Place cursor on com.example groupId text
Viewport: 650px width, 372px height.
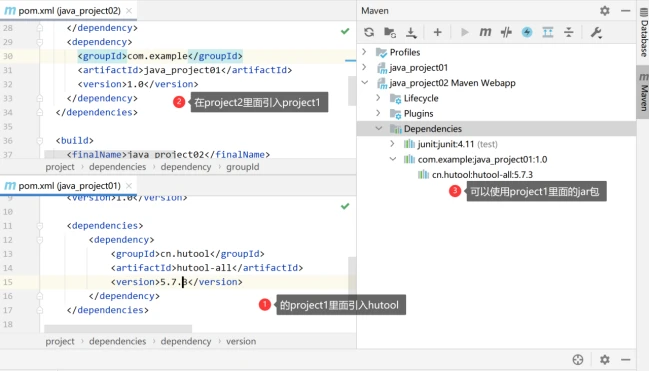(158, 56)
